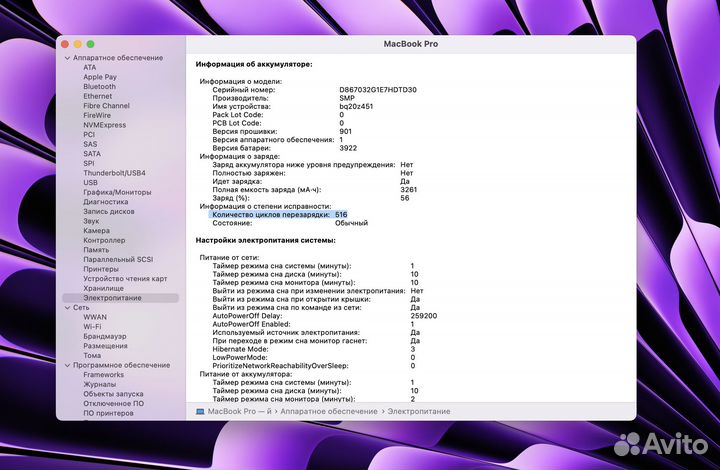Select Wi-Fi under Сеть
Image resolution: width=720 pixels, height=470 pixels.
[x=92, y=326]
